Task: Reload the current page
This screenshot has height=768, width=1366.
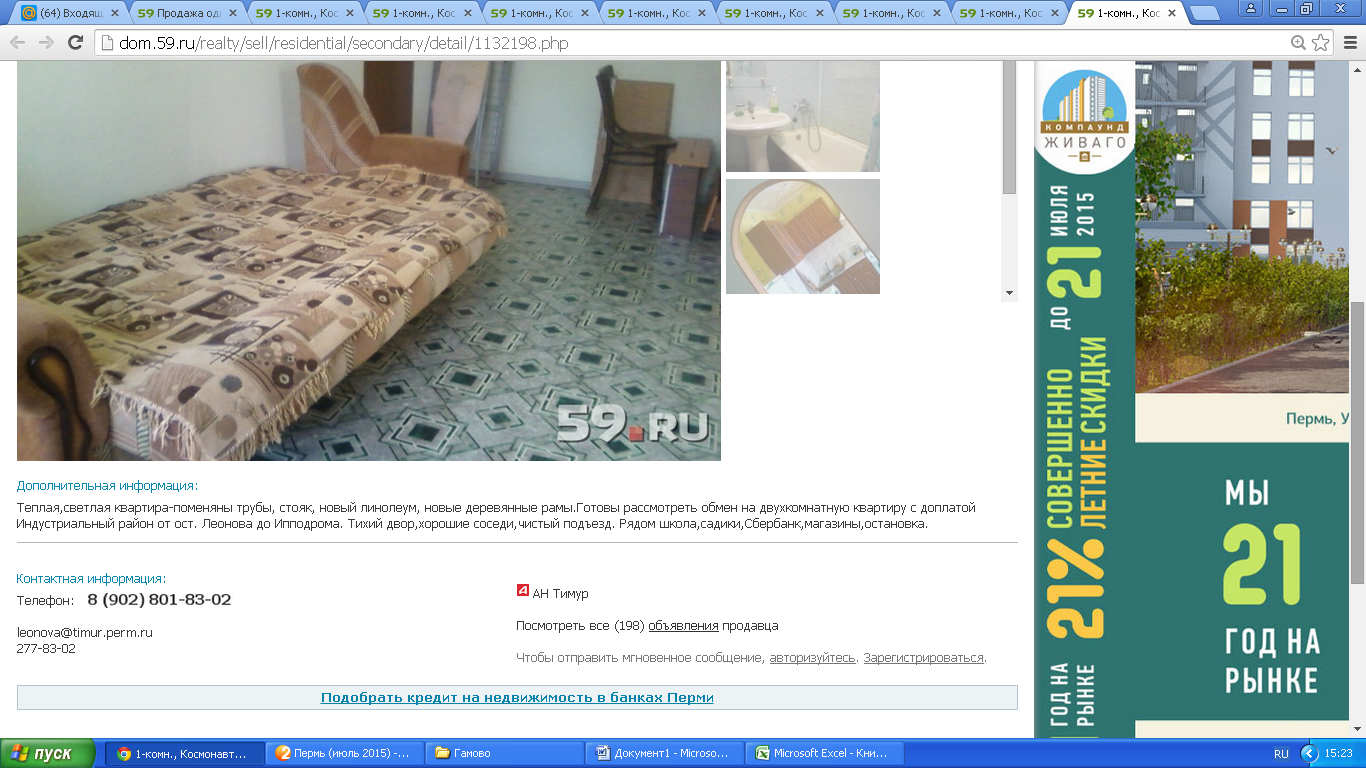Action: (75, 43)
